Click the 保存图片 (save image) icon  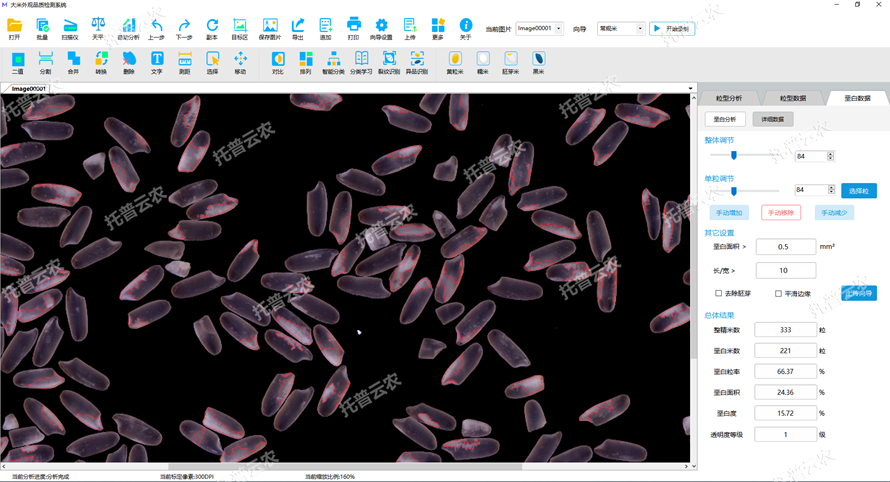tap(270, 28)
